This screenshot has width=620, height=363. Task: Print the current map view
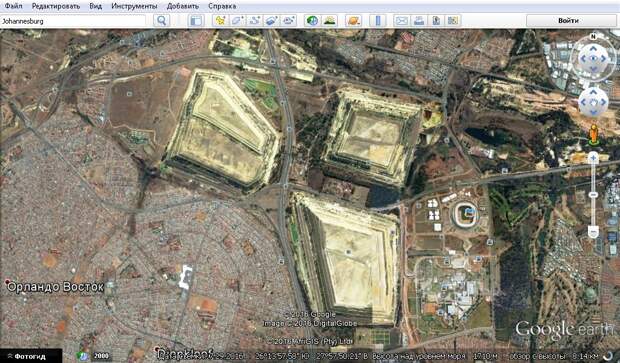pyautogui.click(x=419, y=21)
